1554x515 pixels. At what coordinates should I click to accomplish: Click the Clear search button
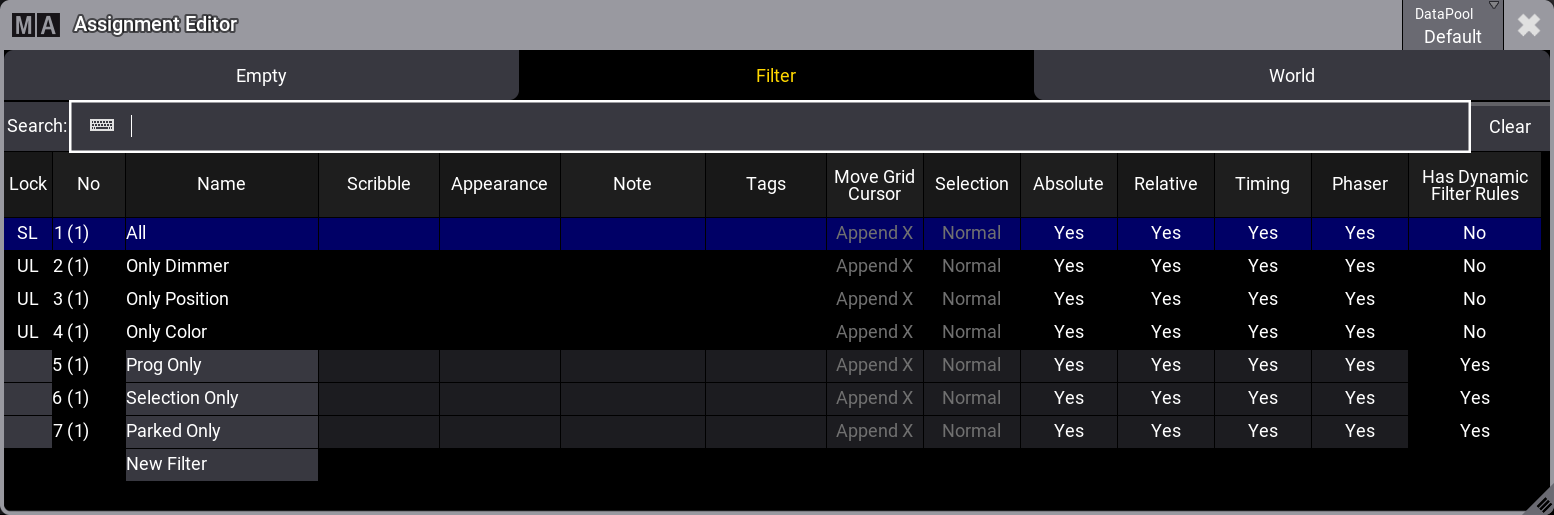[1509, 127]
